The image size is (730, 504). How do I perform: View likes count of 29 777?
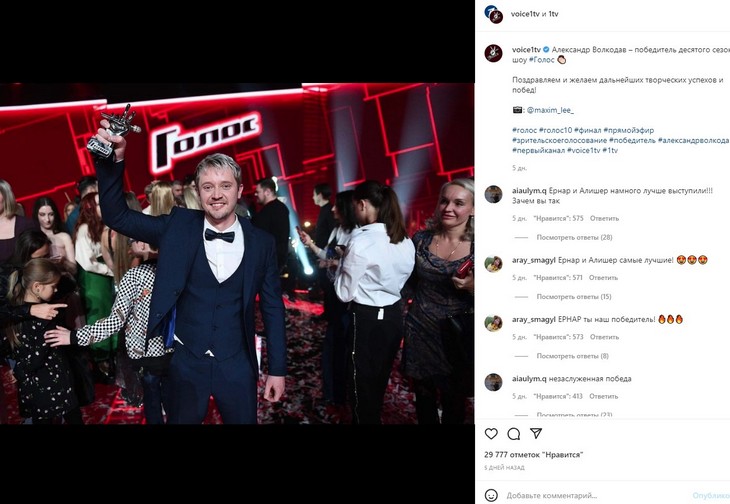coord(534,455)
